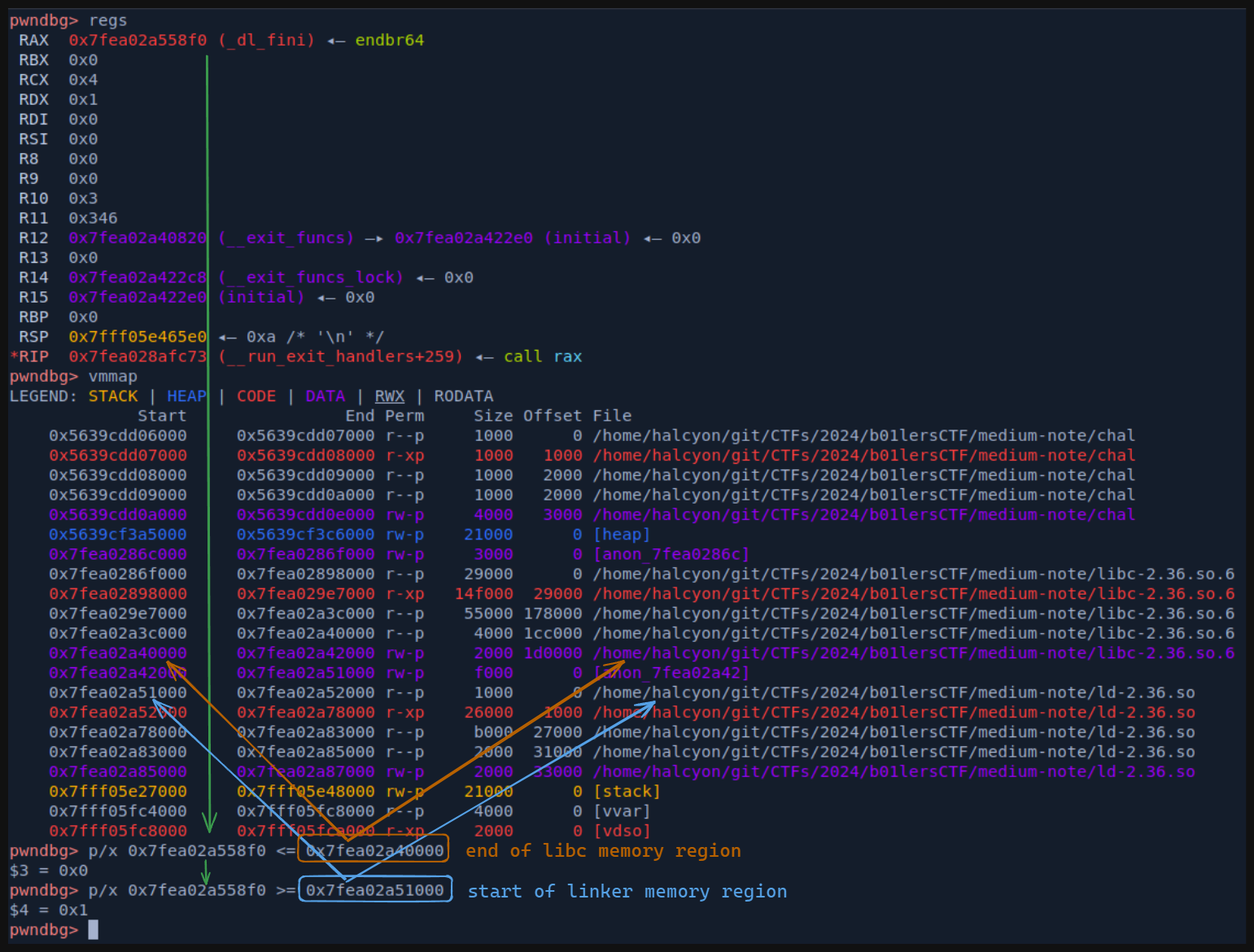Click the [vvar] mapping name
The height and width of the screenshot is (952, 1254).
pyautogui.click(x=622, y=811)
